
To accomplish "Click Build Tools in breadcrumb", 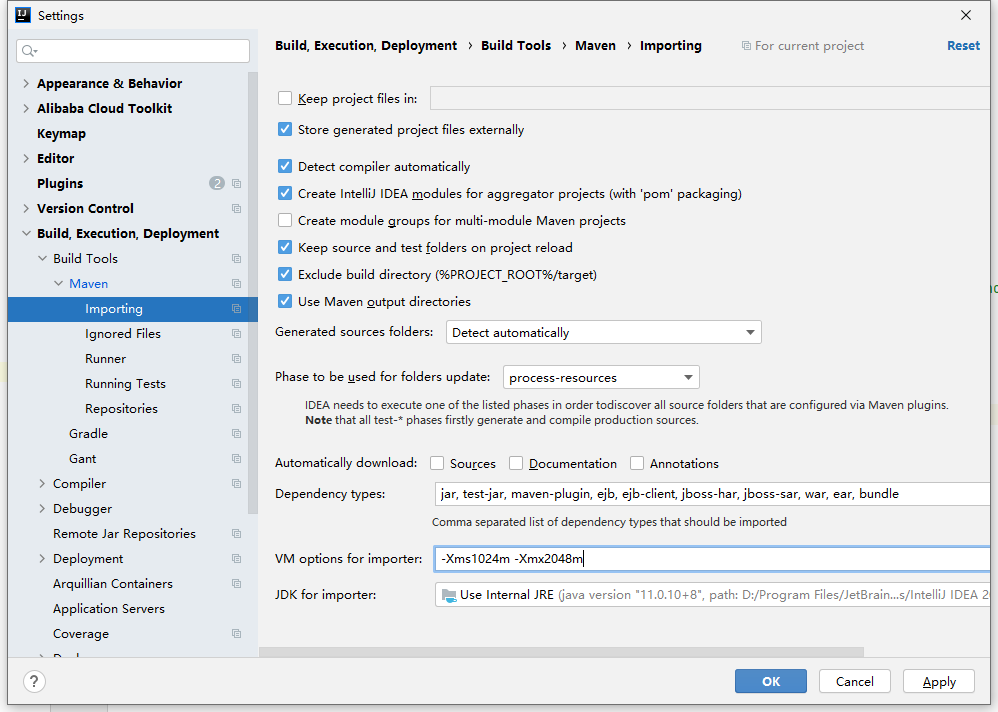I will click(516, 46).
